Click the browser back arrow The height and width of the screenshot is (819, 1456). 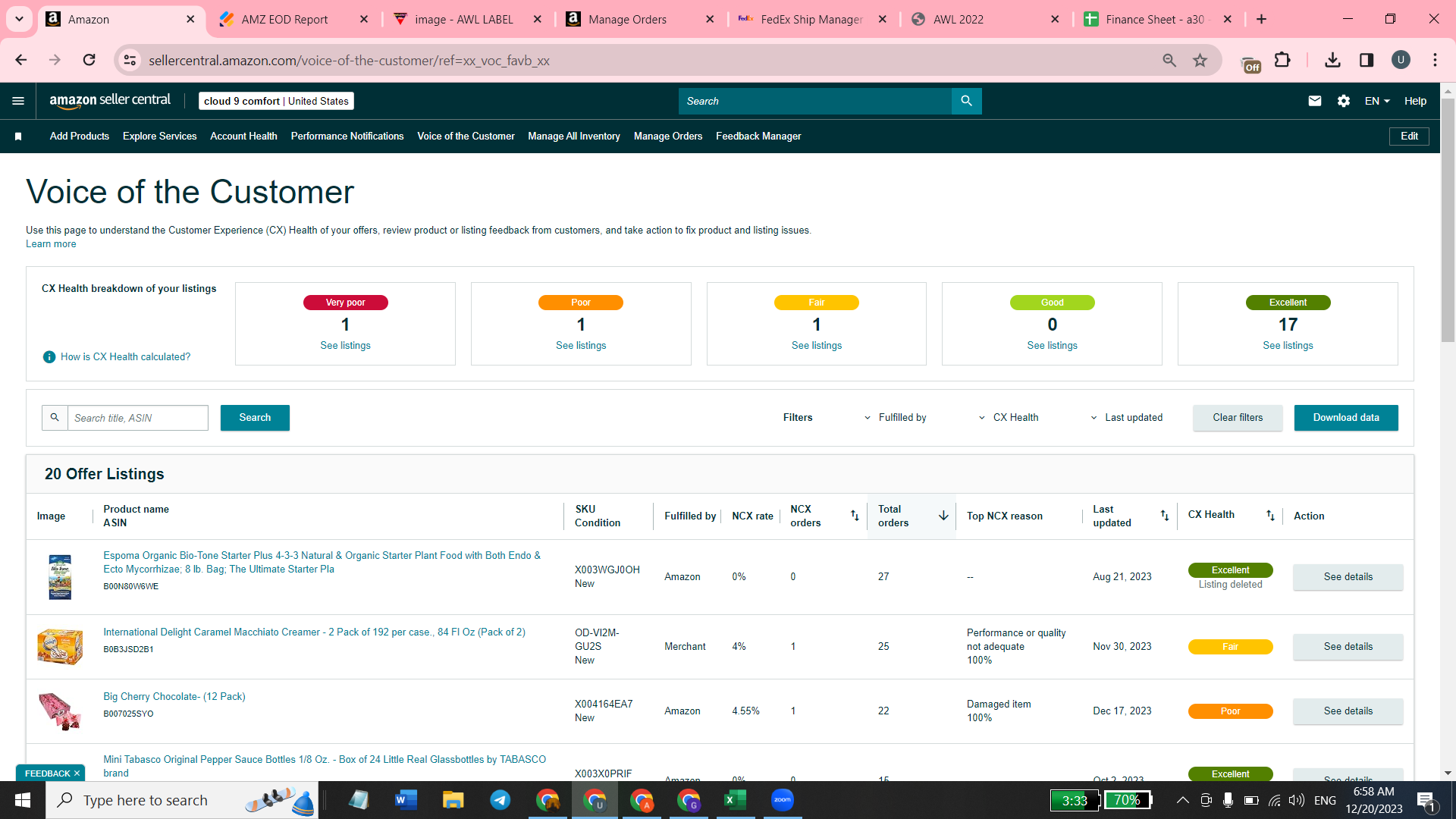[x=21, y=60]
